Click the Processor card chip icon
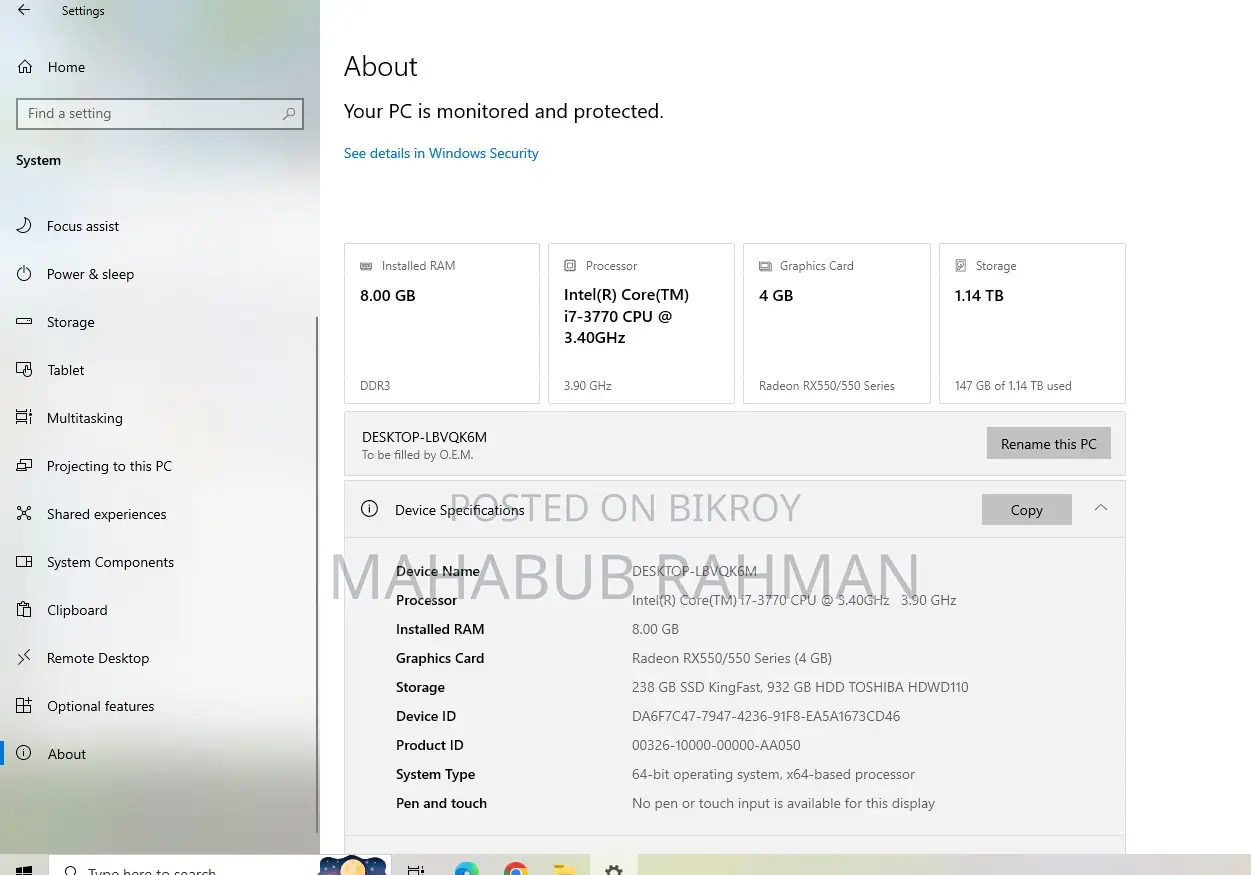The image size is (1251, 875). 570,266
